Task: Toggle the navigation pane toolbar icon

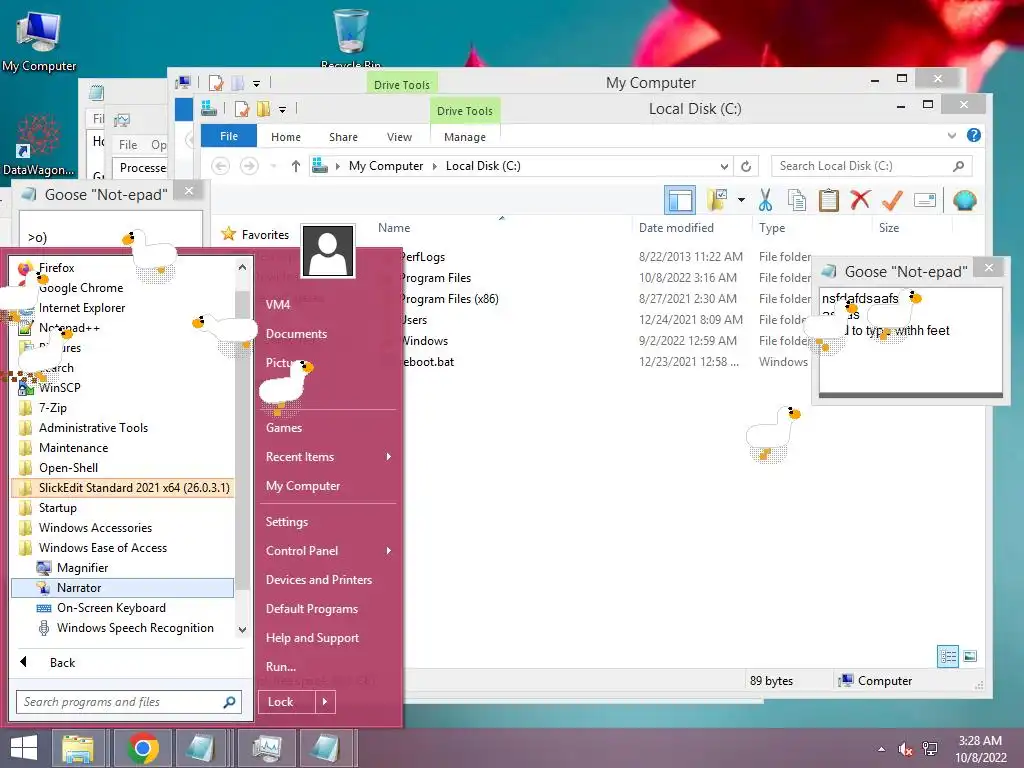Action: click(680, 200)
